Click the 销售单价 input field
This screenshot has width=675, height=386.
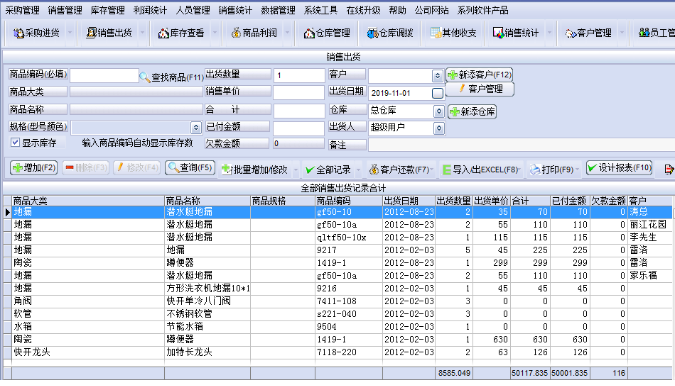point(299,92)
